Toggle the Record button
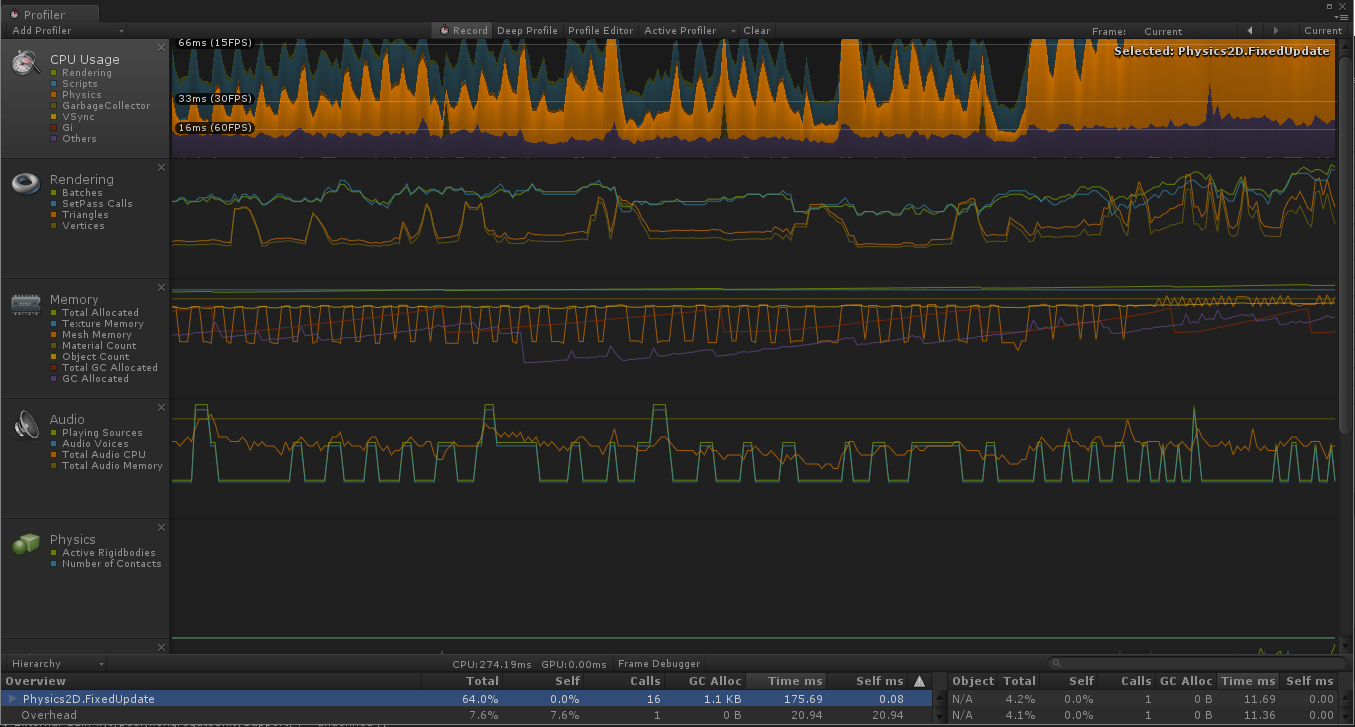Screen dimensions: 1355x727 pos(461,30)
